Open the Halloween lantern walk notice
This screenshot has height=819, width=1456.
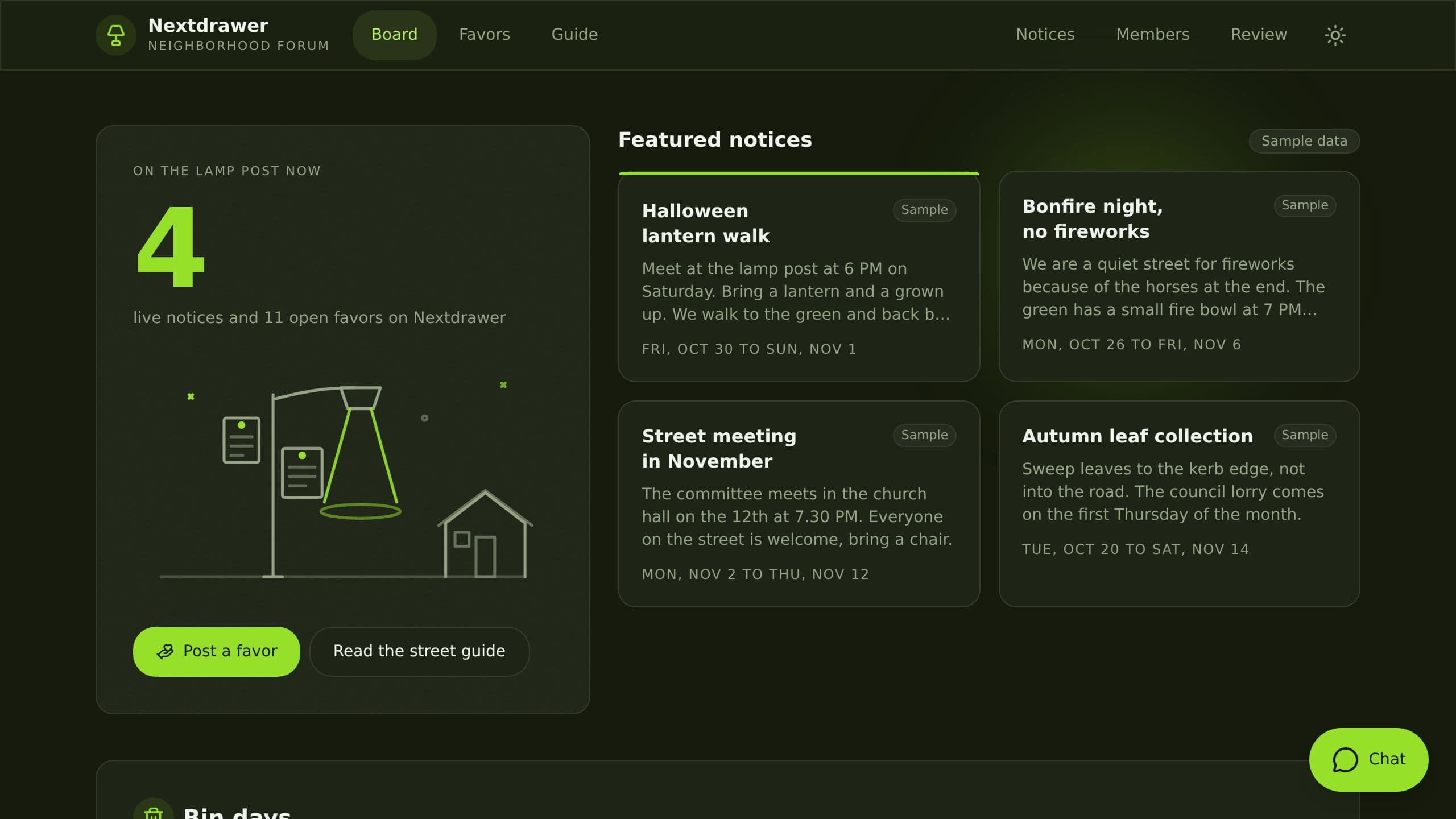point(799,277)
